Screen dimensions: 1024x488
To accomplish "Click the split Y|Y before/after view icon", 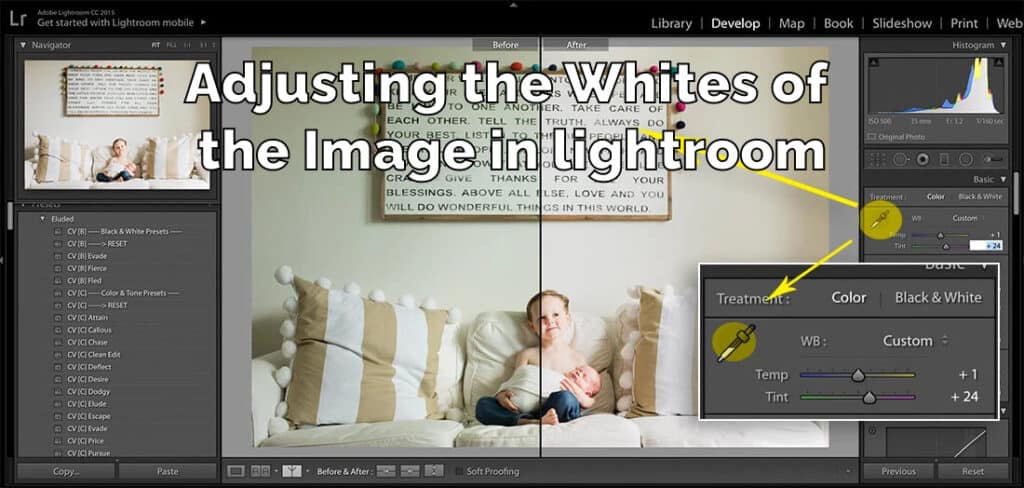I will [x=292, y=471].
